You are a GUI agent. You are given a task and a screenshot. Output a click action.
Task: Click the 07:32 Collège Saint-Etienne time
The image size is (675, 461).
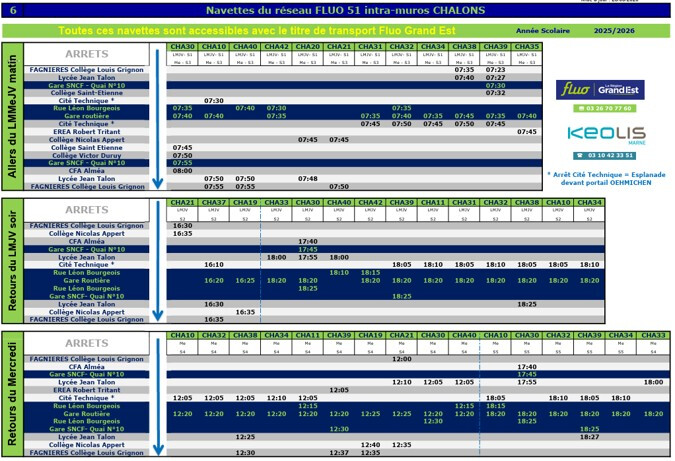[x=495, y=93]
